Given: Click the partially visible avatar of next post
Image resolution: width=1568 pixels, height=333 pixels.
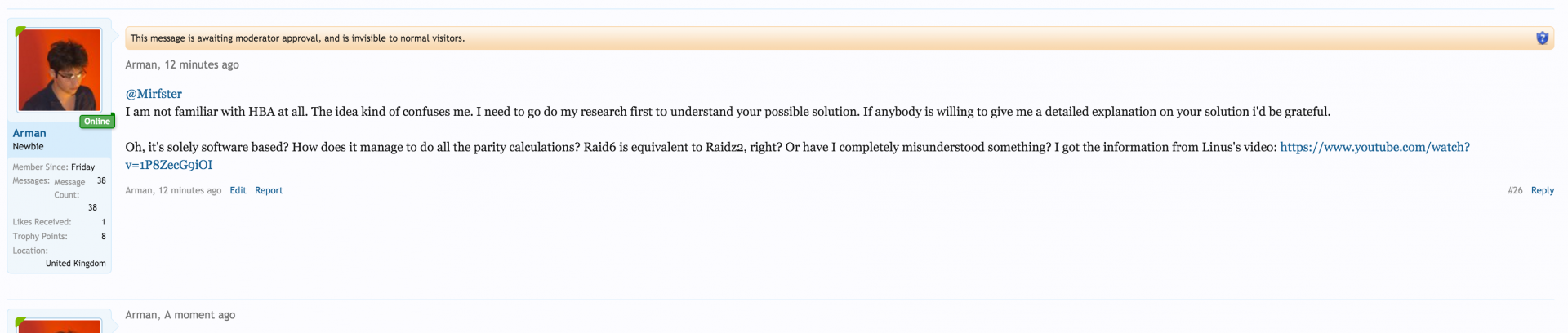Looking at the screenshot, I should [60, 326].
